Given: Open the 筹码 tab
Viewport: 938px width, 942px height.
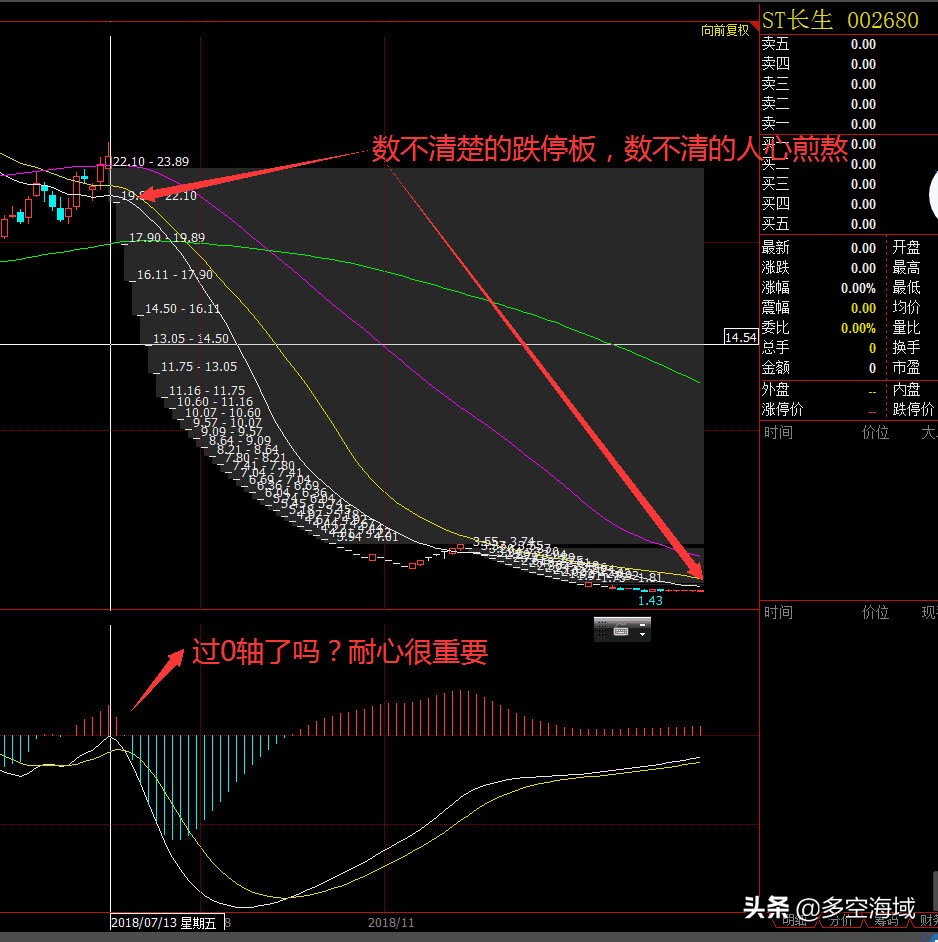Looking at the screenshot, I should click(x=886, y=922).
